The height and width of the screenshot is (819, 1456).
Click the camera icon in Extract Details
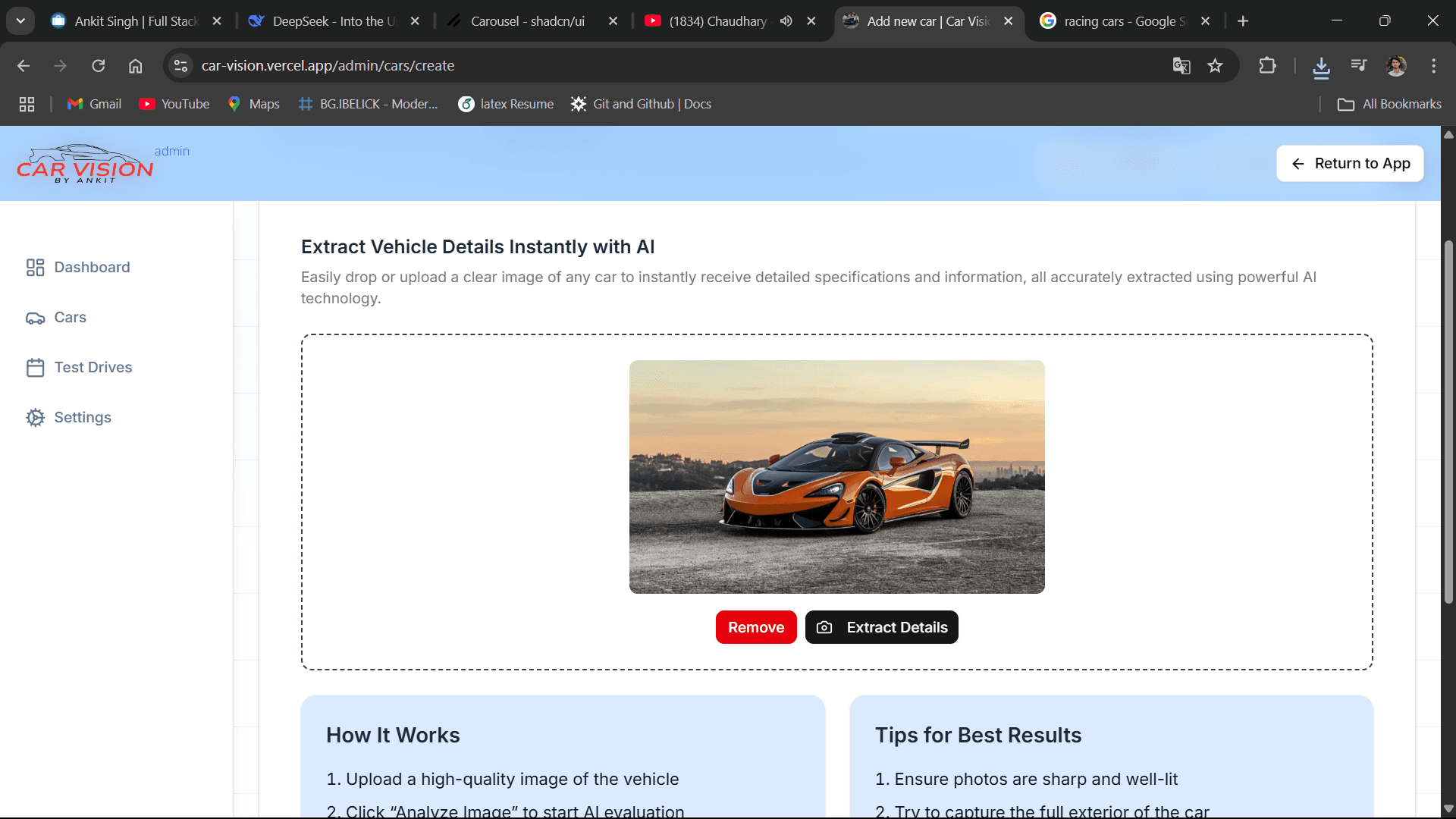click(824, 627)
